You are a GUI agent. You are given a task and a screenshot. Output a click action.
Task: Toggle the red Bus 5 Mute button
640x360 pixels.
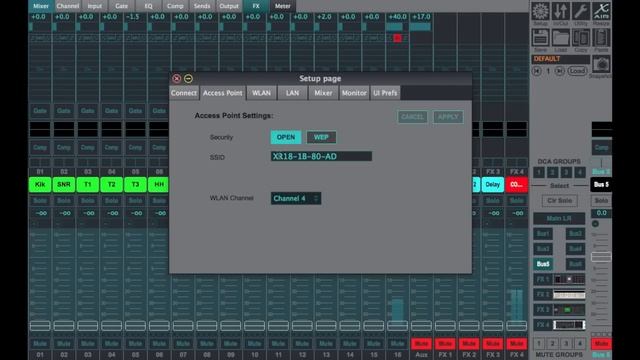pyautogui.click(x=601, y=344)
